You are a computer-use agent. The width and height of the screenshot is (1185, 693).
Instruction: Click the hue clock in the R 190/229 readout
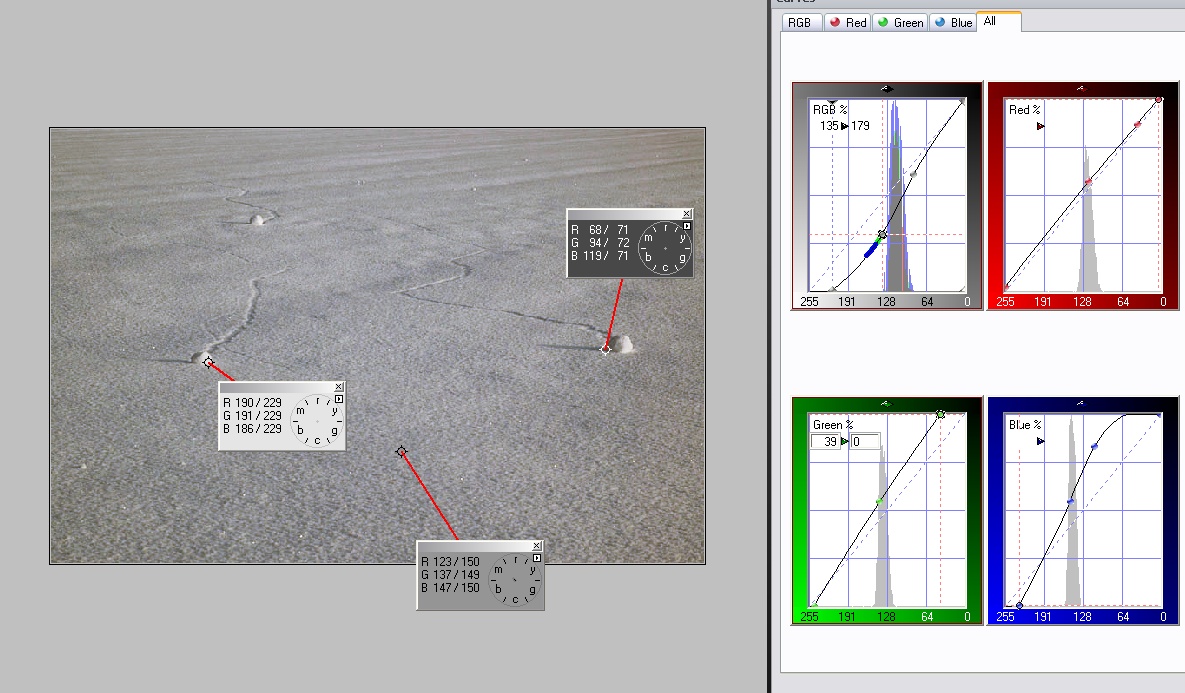(317, 421)
